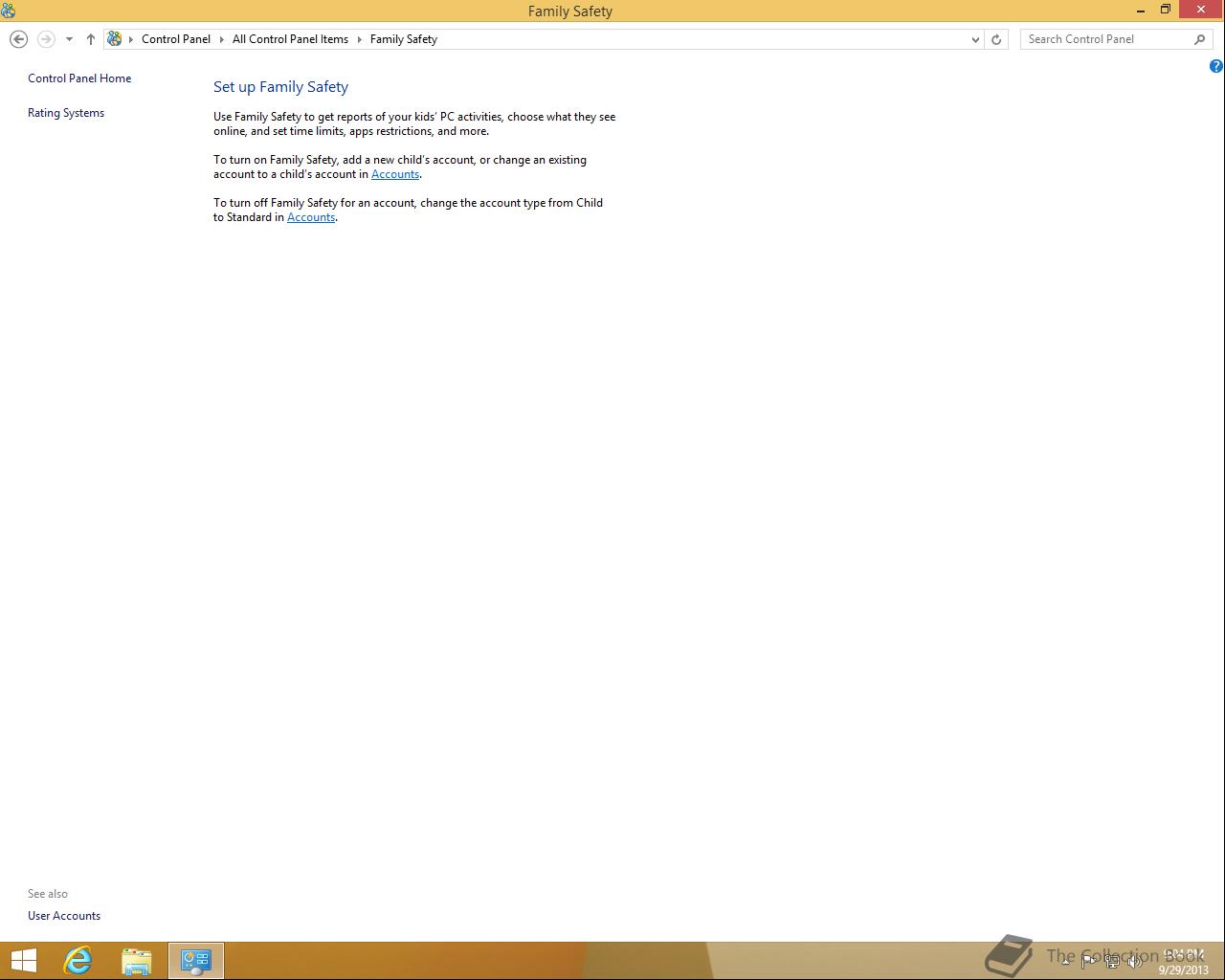This screenshot has height=980, width=1225.
Task: Open Control Panel Home link
Action: tap(79, 78)
